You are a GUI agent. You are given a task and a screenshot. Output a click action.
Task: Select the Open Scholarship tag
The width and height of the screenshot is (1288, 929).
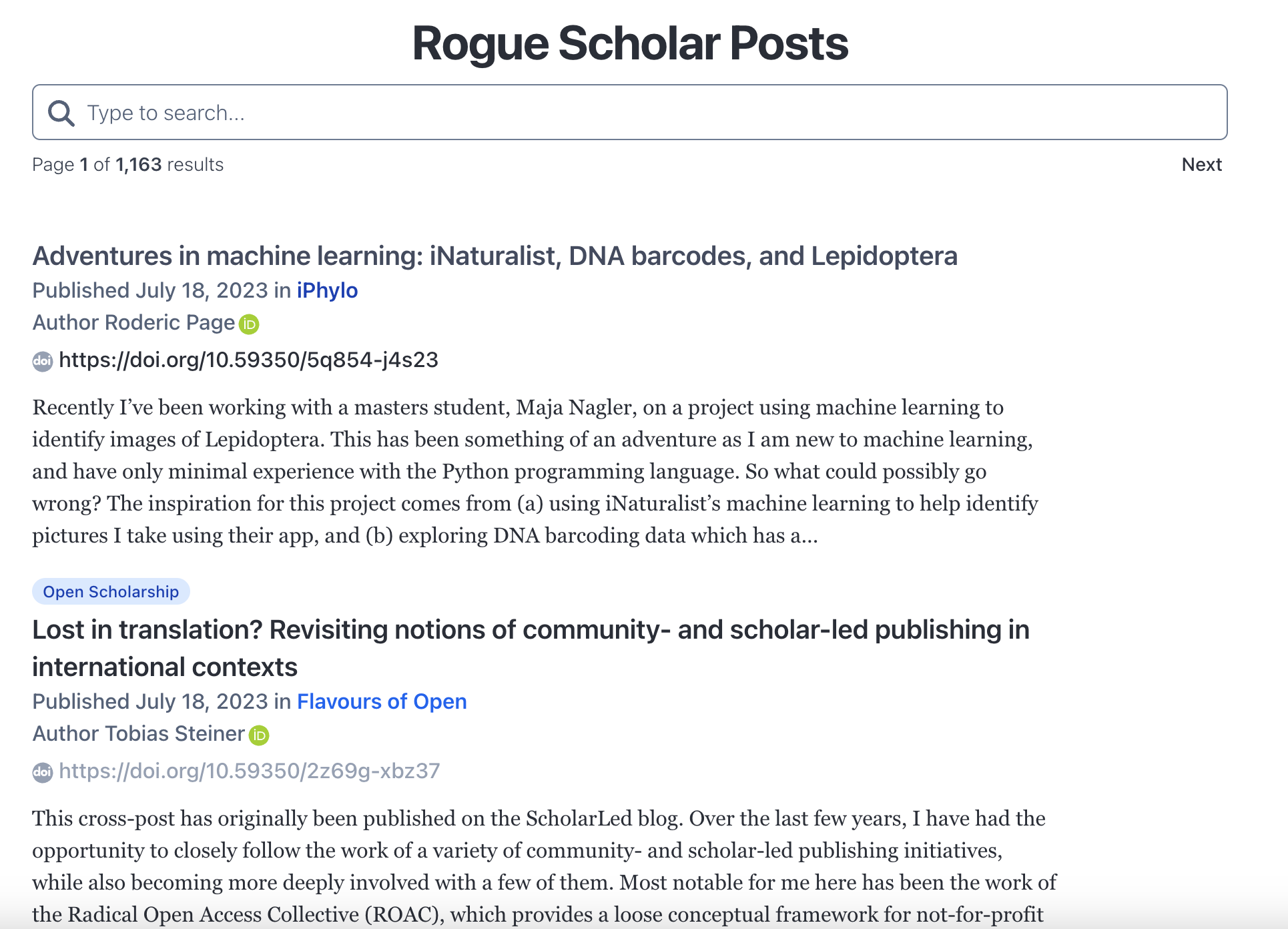click(x=111, y=592)
